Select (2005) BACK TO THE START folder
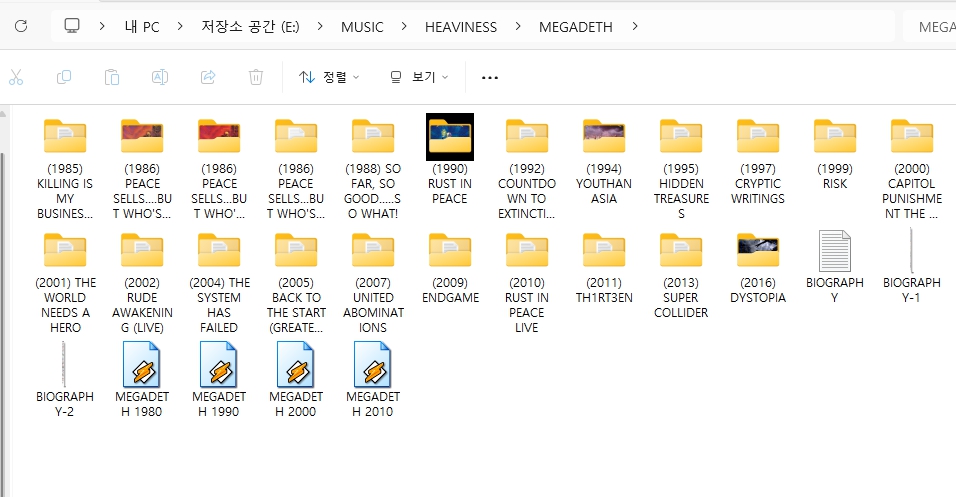 point(296,283)
